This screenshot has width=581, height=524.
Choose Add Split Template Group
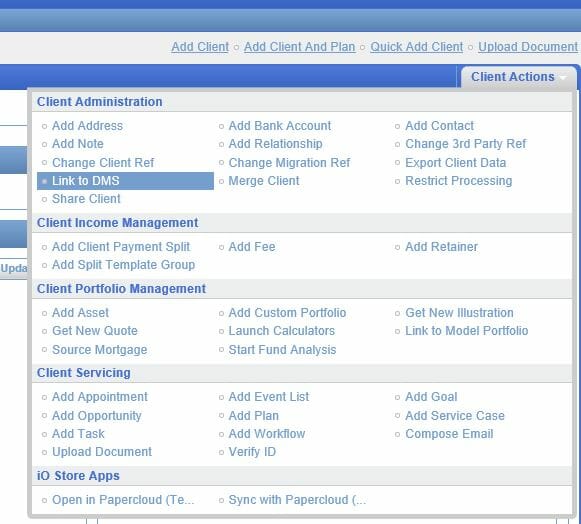(123, 265)
